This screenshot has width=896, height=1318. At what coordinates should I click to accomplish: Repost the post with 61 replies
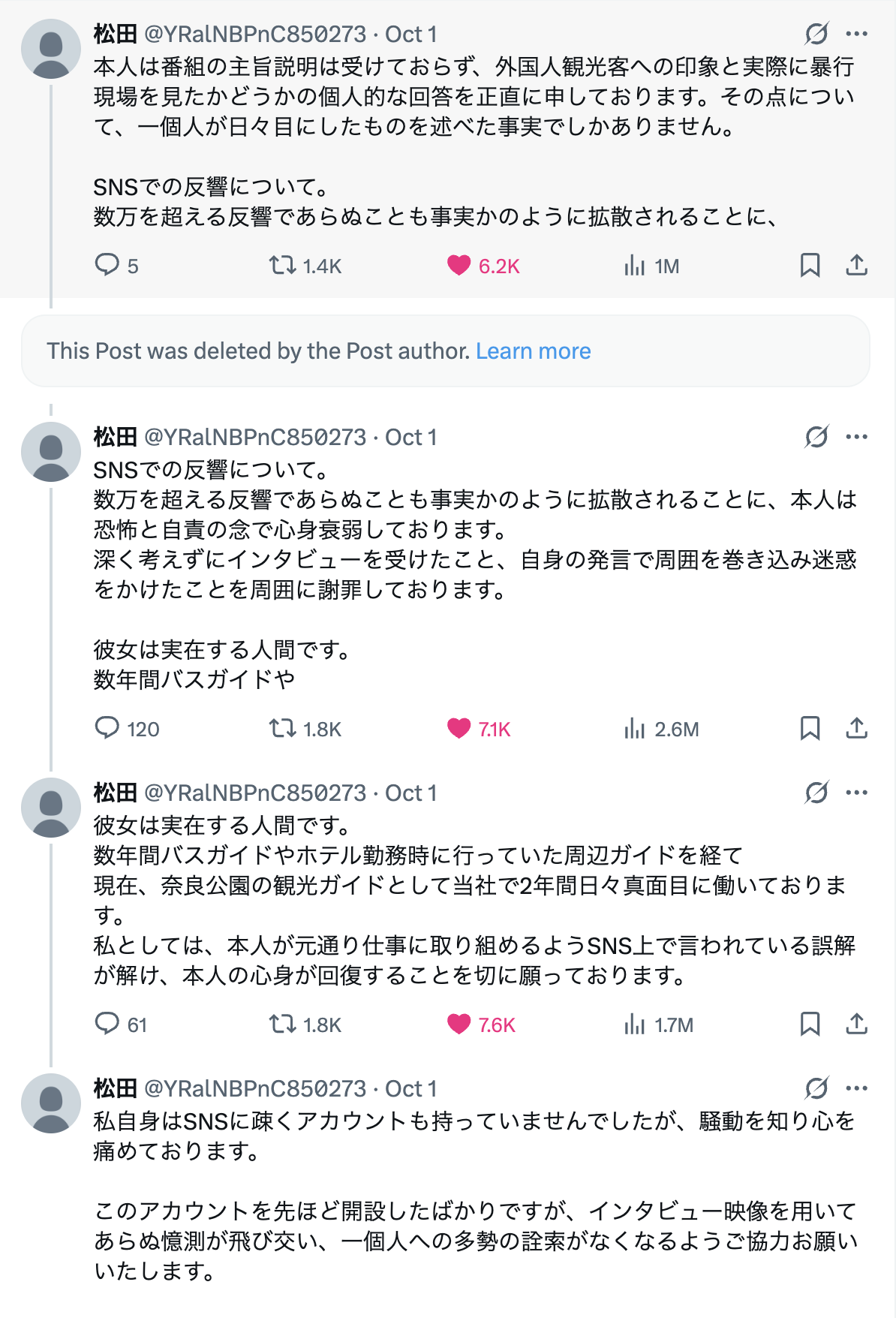[283, 1024]
